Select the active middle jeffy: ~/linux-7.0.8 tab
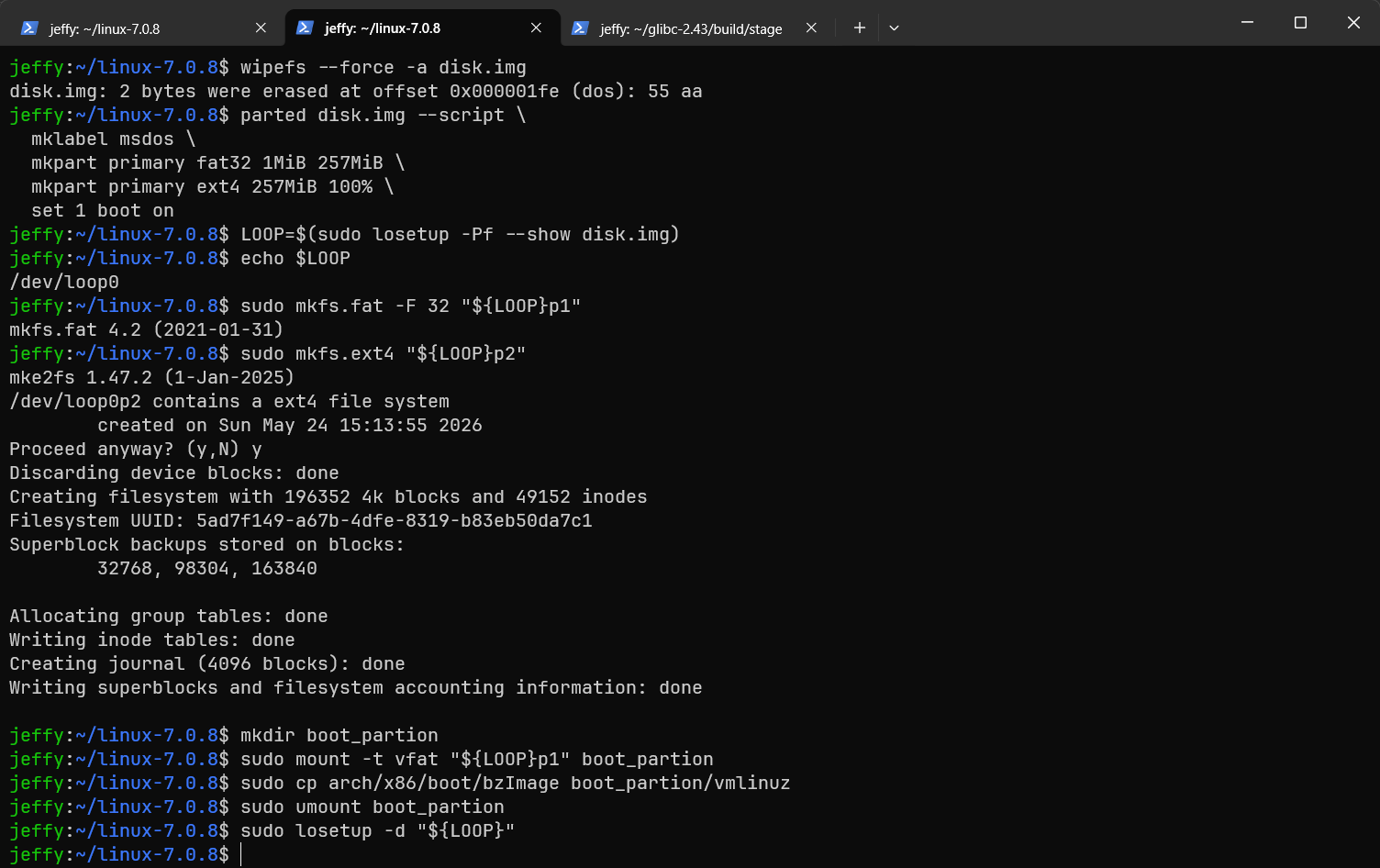The image size is (1380, 868). pyautogui.click(x=422, y=28)
